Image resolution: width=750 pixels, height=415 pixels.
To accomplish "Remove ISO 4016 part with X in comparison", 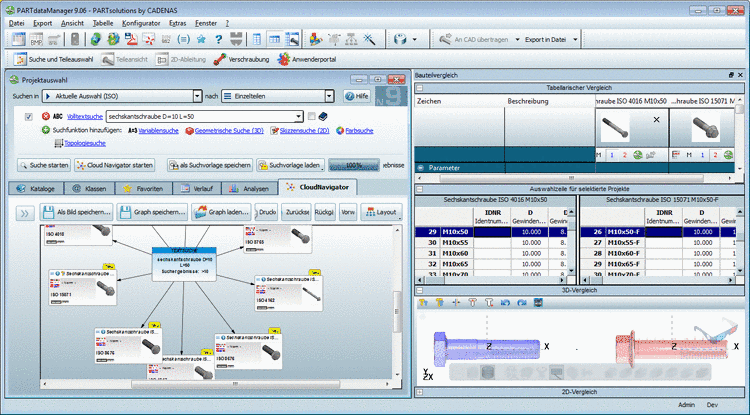I will coord(656,120).
